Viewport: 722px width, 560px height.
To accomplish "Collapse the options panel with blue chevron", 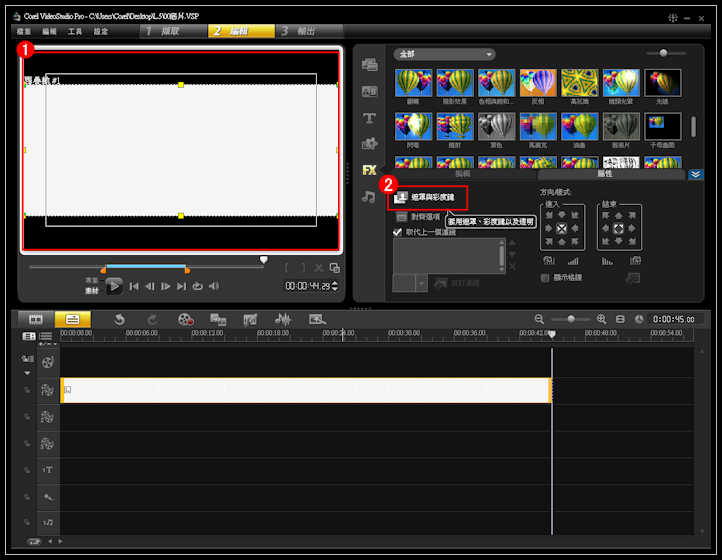I will (696, 174).
